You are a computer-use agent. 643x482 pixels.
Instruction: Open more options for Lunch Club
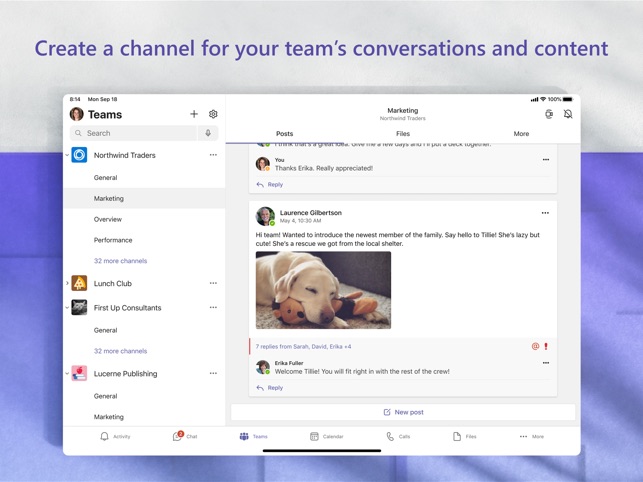213,283
